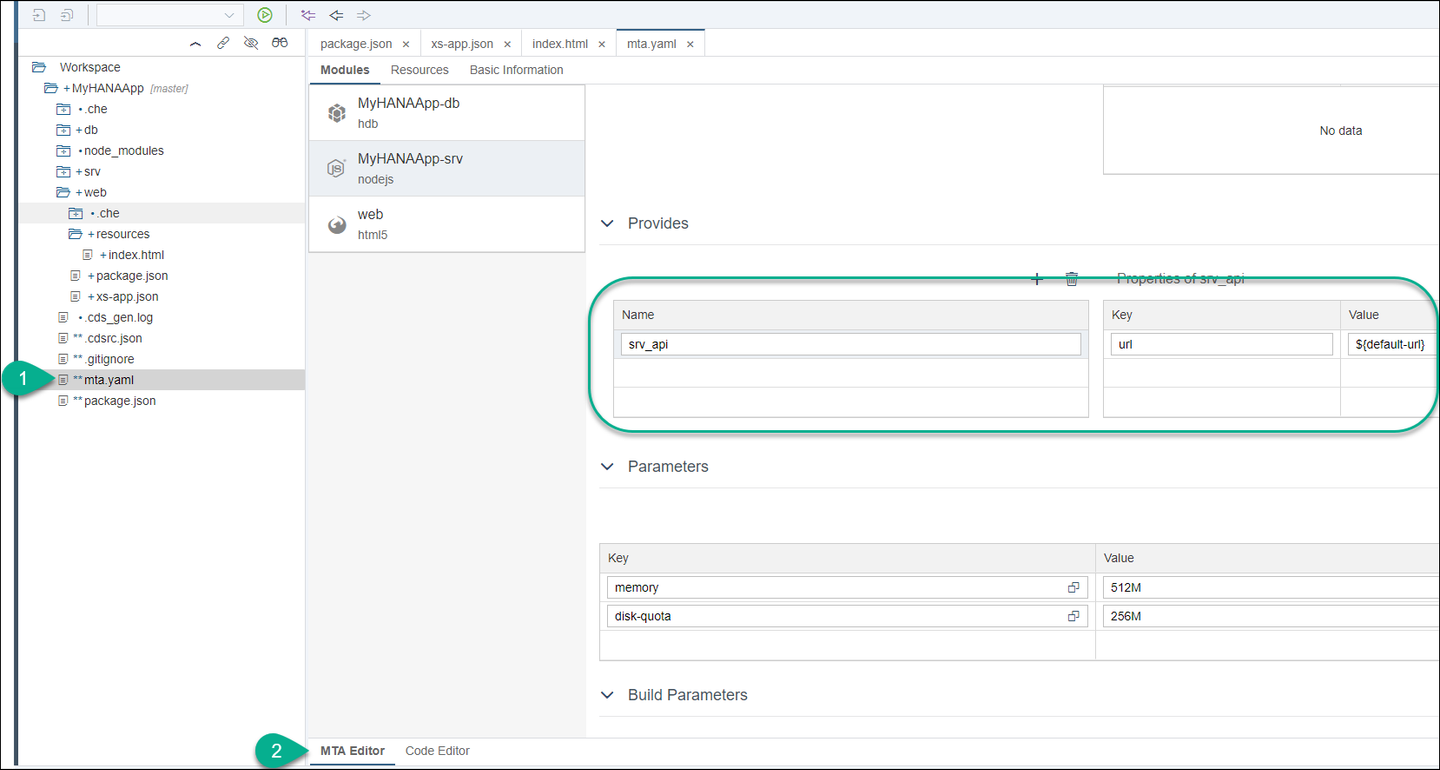Viewport: 1440px width, 770px height.
Task: Delete the provides entry with the trash icon
Action: pyautogui.click(x=1072, y=279)
